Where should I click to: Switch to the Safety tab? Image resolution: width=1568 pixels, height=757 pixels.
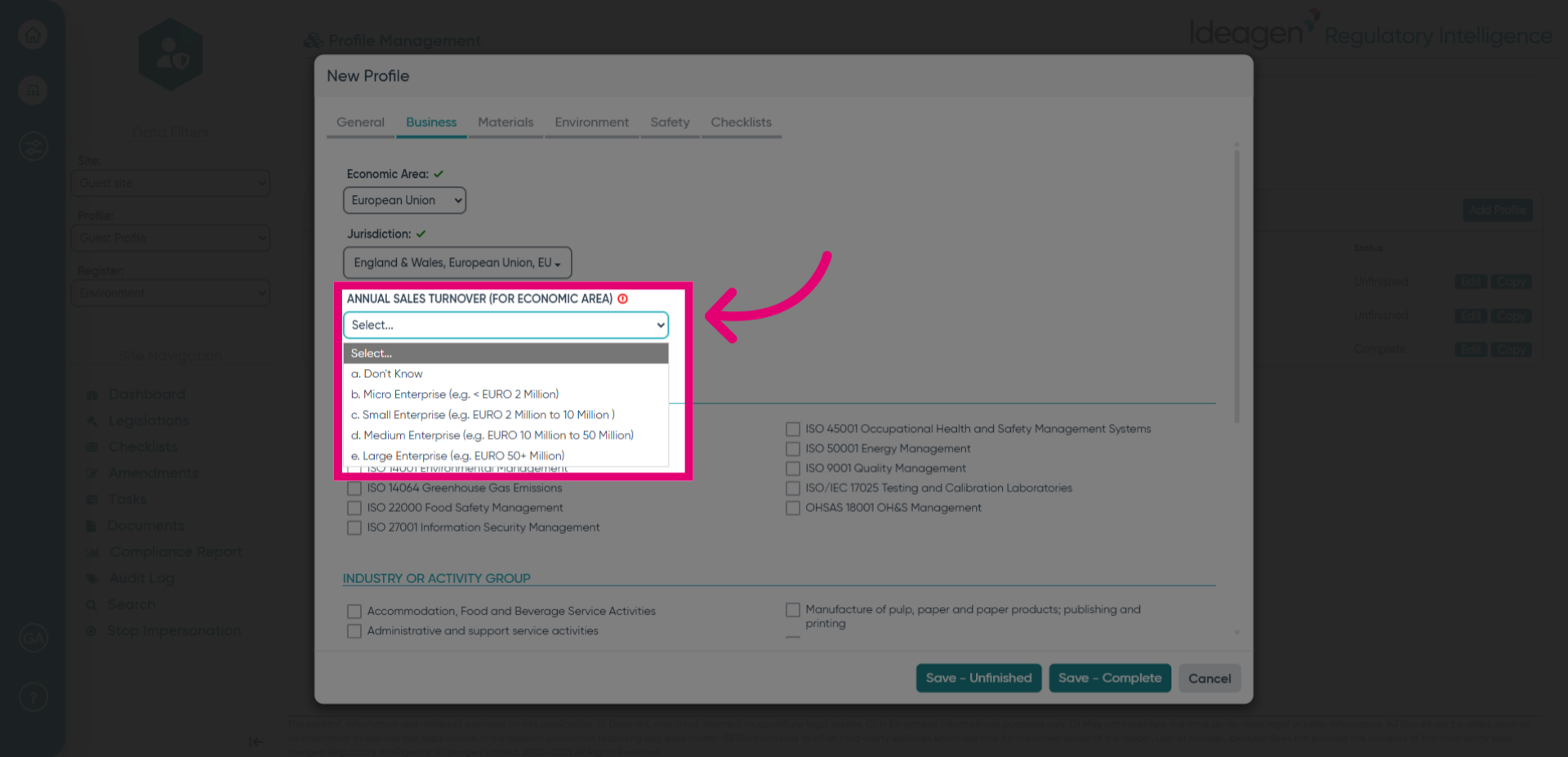(670, 122)
